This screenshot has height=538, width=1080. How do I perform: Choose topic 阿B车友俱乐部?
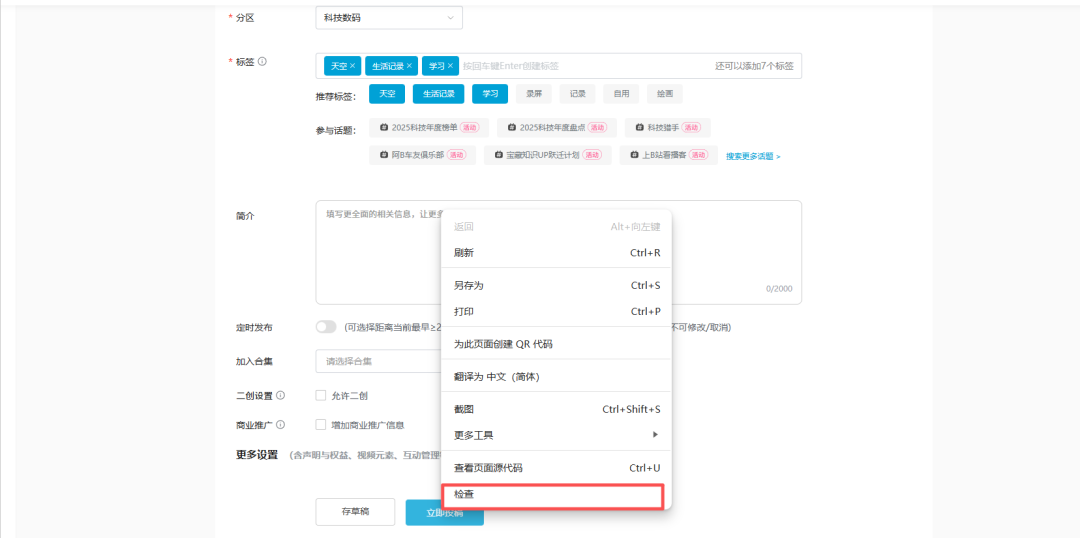point(422,155)
